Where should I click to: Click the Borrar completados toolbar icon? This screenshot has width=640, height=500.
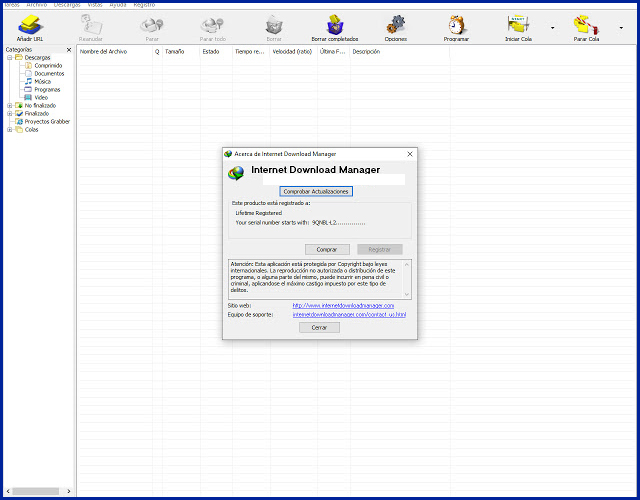[x=335, y=28]
